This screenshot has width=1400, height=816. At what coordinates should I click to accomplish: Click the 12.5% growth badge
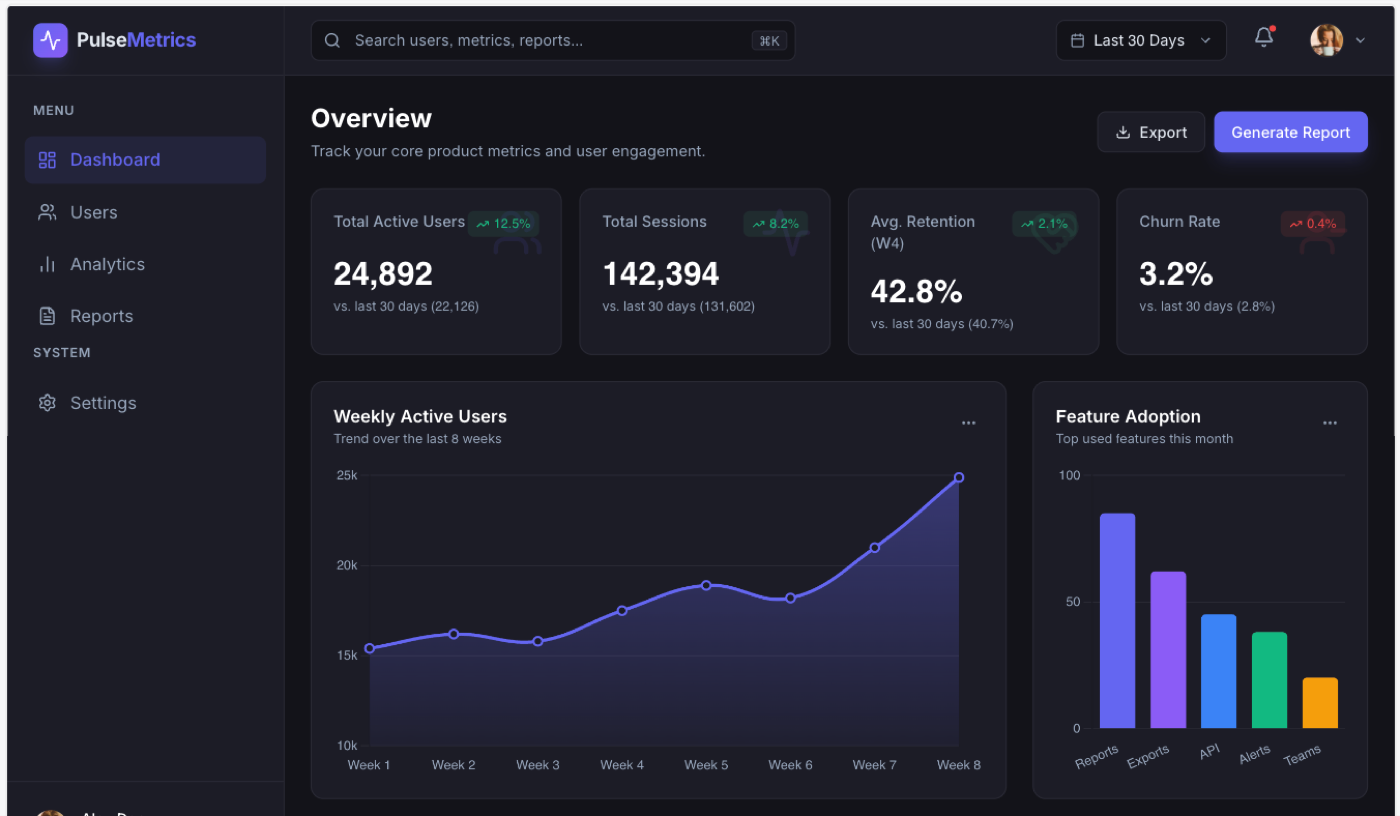(503, 224)
